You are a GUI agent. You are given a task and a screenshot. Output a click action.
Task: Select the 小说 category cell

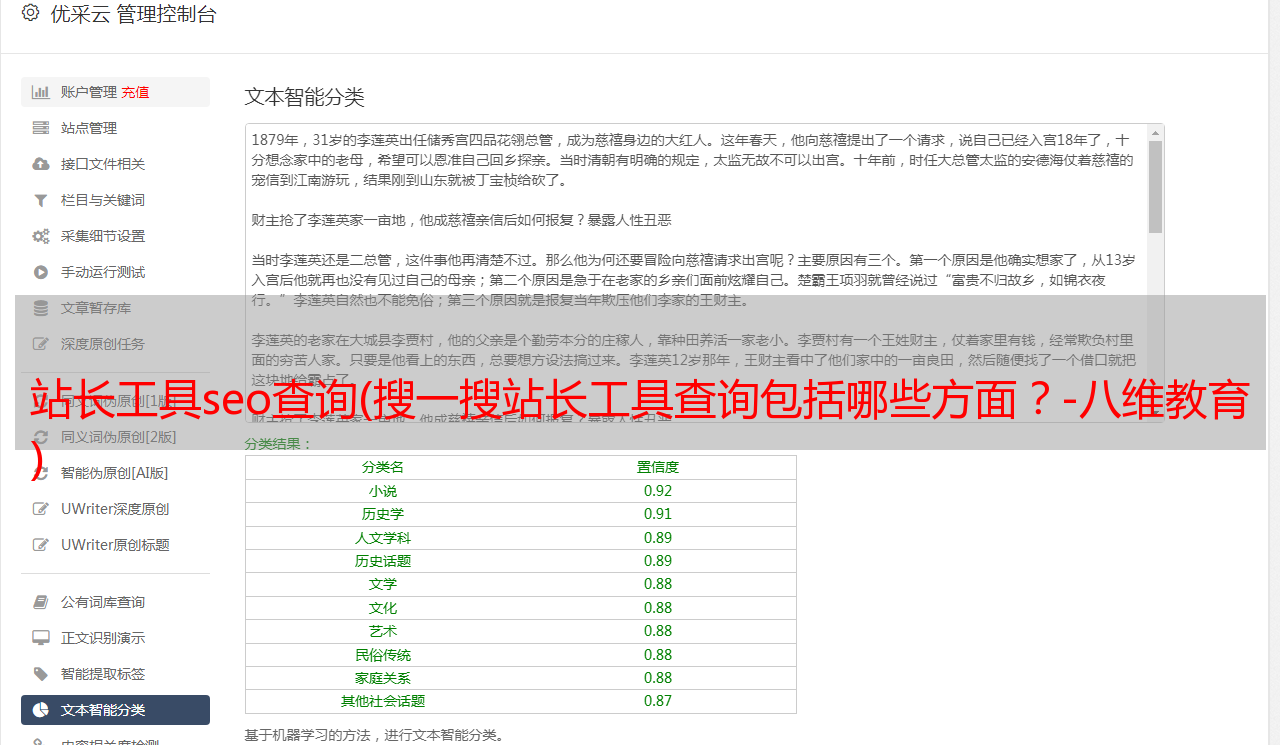coord(383,491)
